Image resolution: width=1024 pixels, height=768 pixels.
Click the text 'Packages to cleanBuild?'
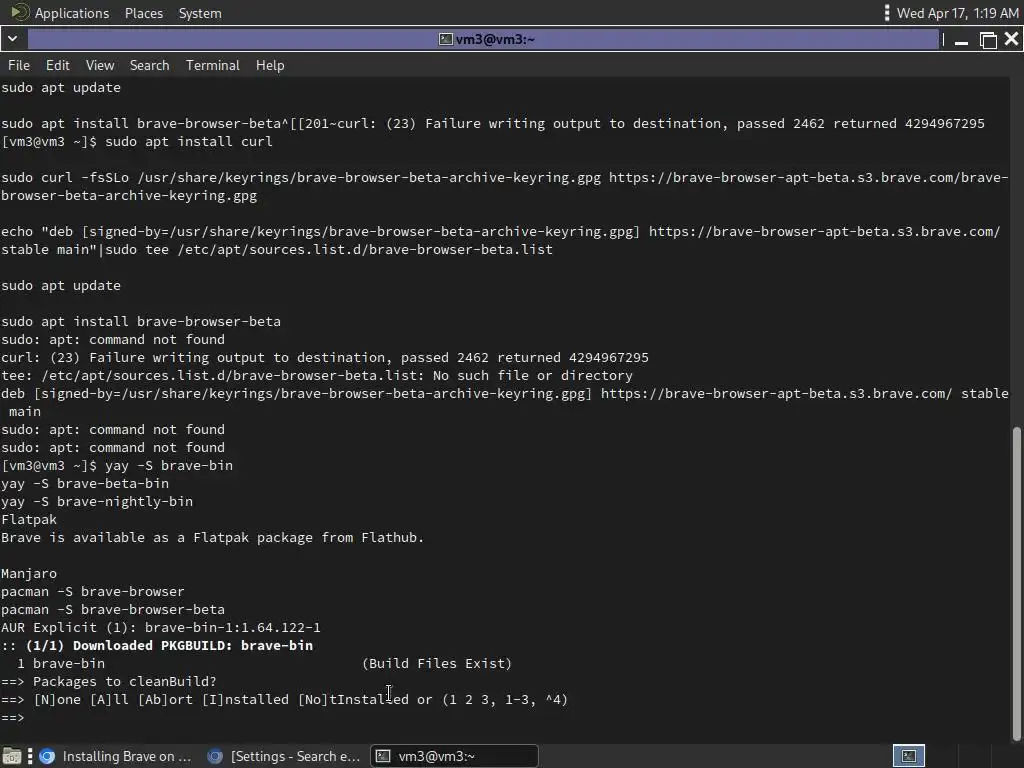tap(125, 682)
